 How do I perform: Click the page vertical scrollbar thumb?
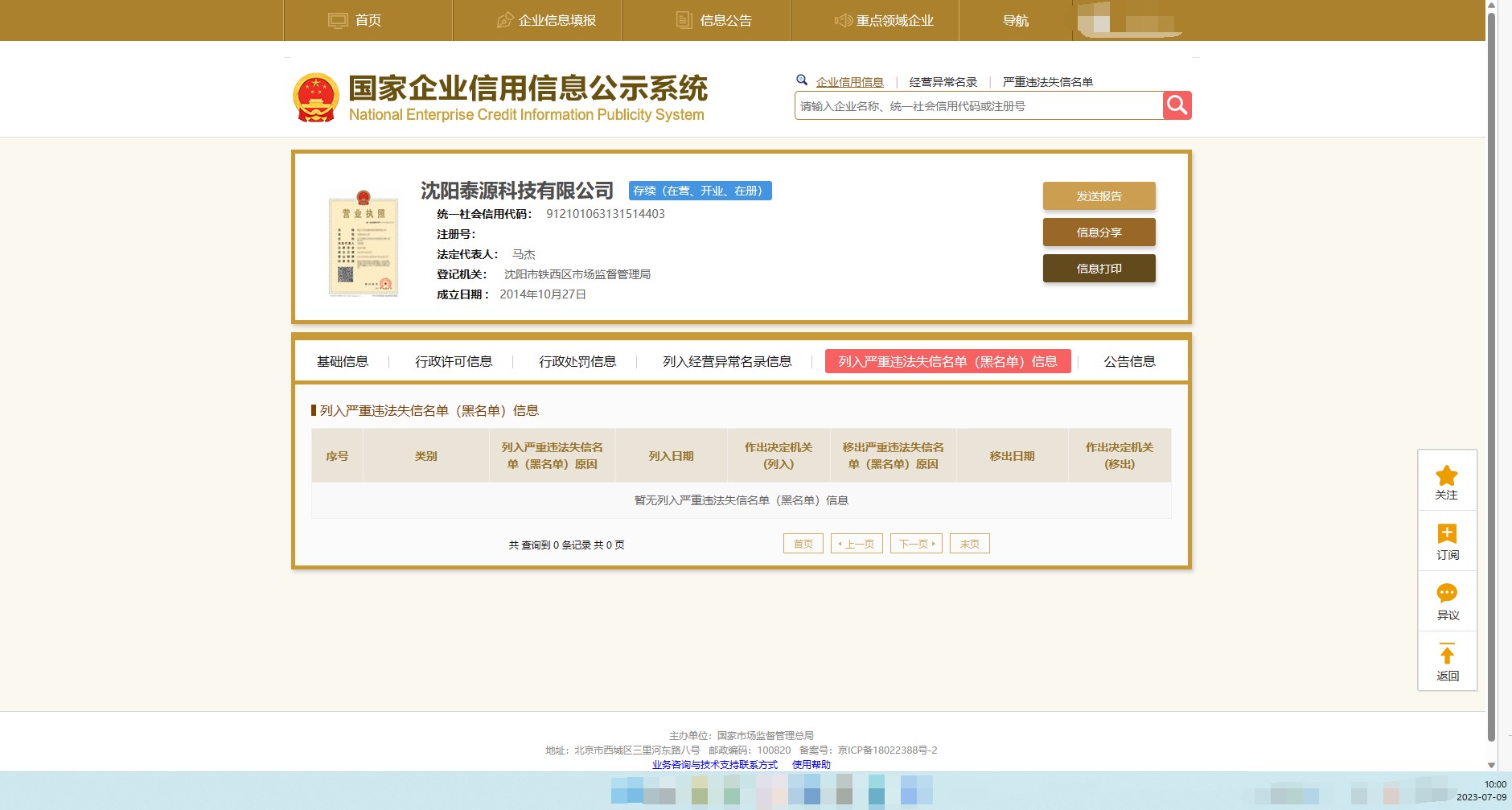tap(1491, 376)
